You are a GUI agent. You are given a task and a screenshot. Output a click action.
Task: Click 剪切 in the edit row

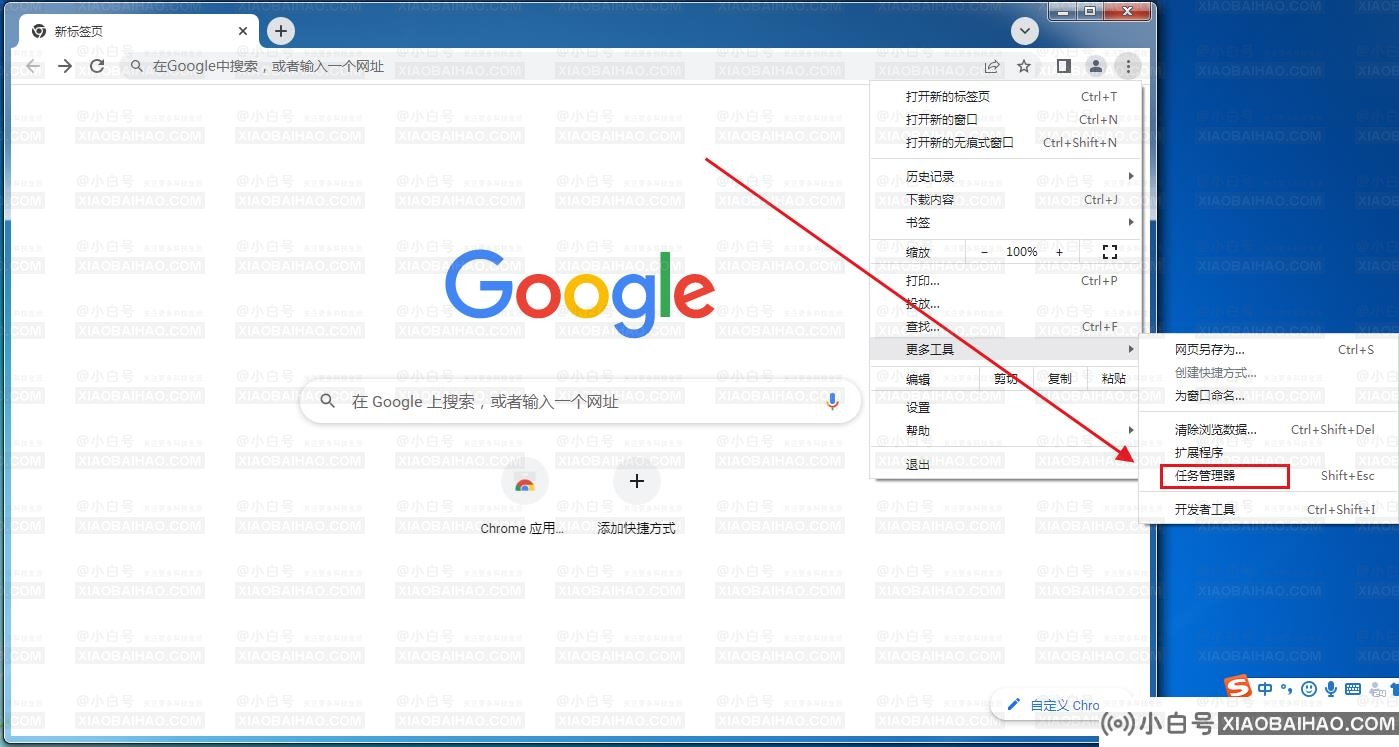[x=1006, y=379]
